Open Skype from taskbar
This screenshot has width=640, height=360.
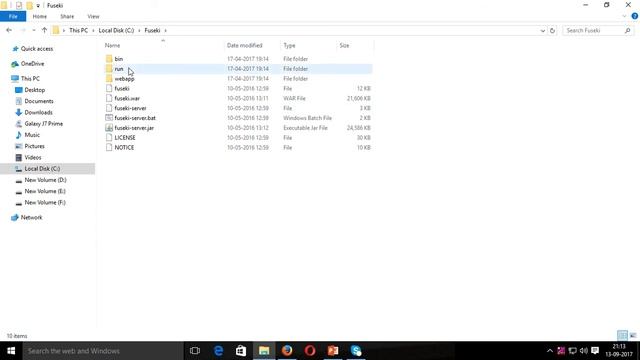click(x=356, y=351)
